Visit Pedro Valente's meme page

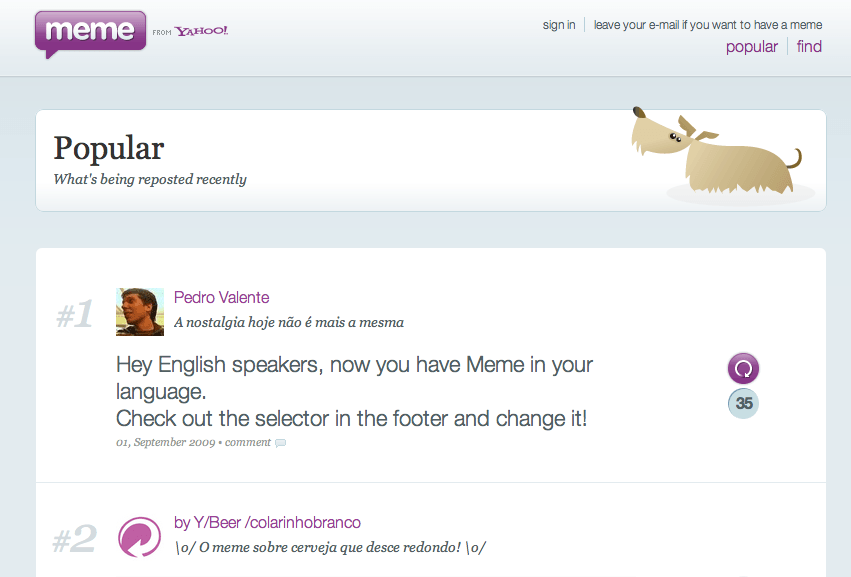221,297
